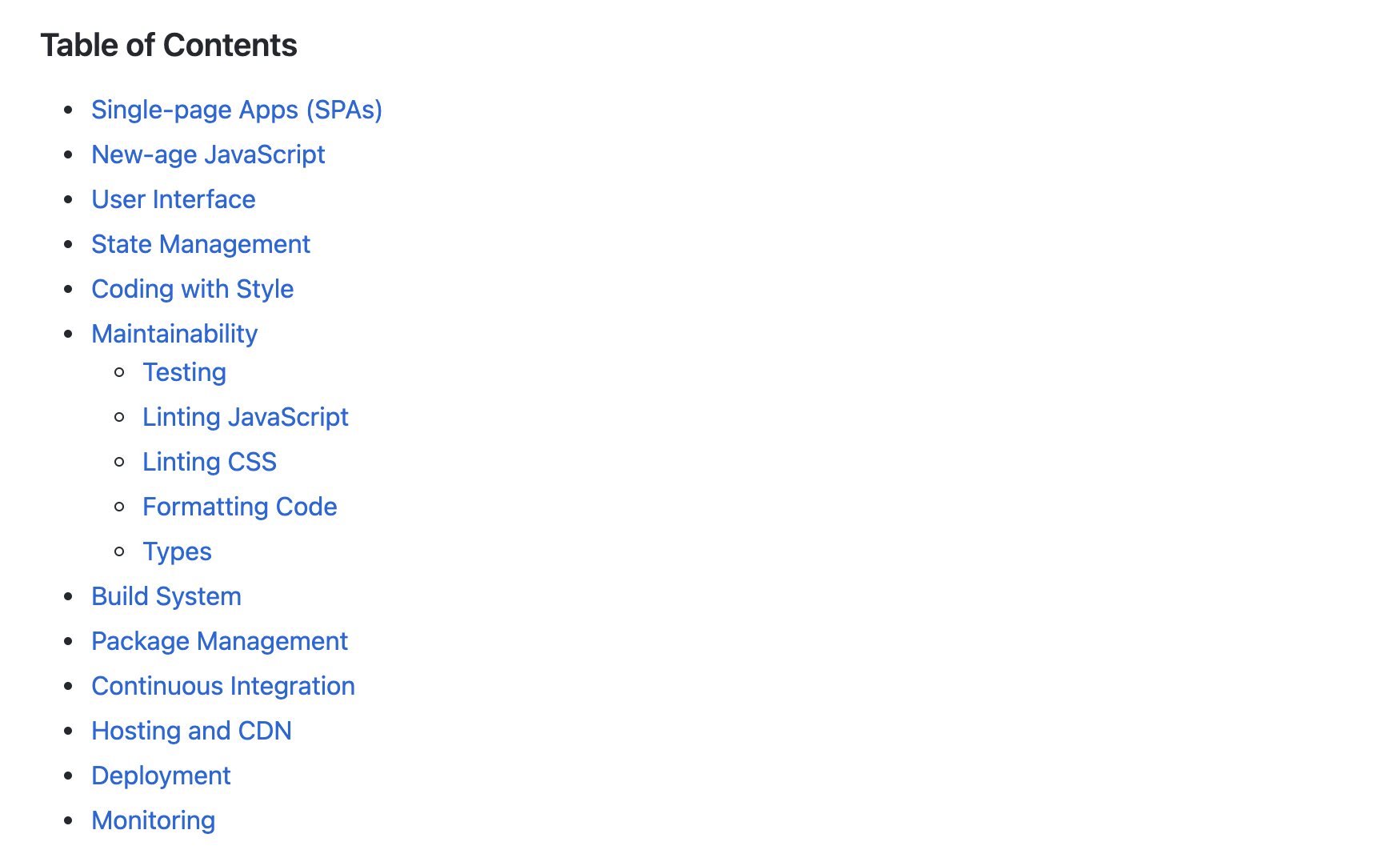Navigate to Monitoring section
Viewport: 1400px width, 866px height.
pyautogui.click(x=153, y=820)
